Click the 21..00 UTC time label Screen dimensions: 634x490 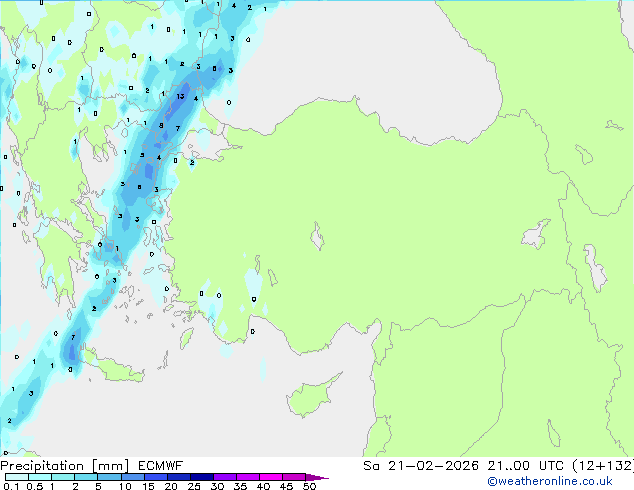click(525, 466)
